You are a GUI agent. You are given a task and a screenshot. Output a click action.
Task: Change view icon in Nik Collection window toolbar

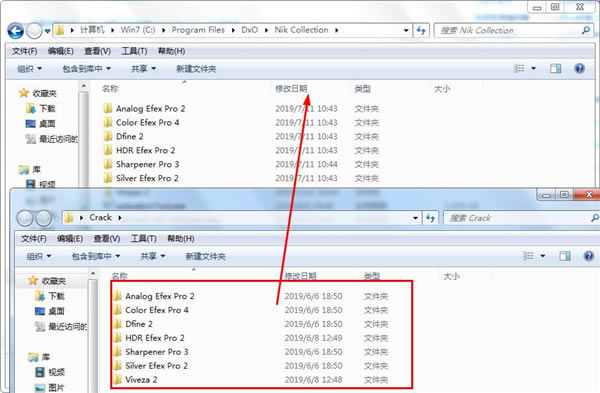519,68
